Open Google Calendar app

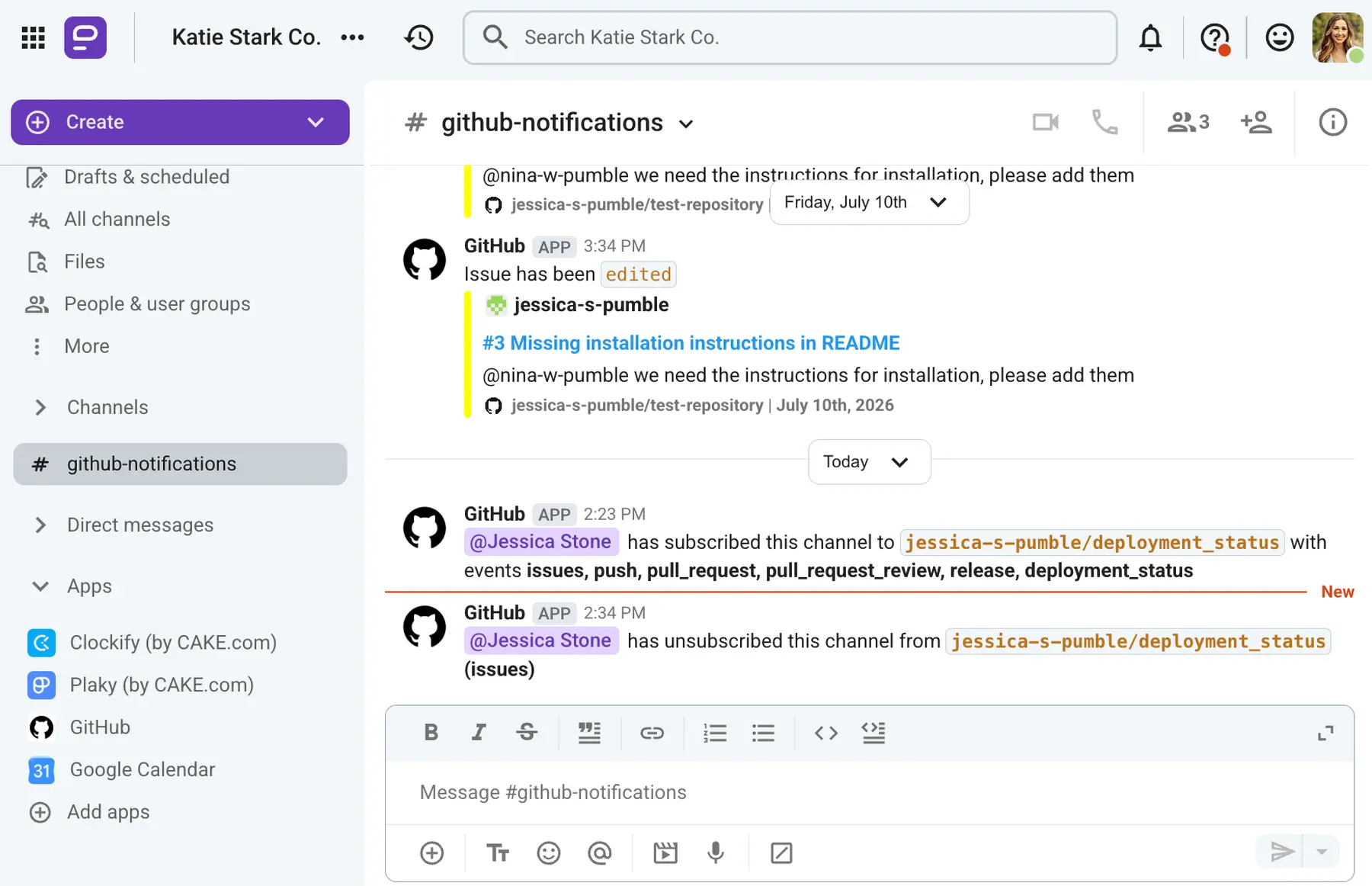coord(143,770)
